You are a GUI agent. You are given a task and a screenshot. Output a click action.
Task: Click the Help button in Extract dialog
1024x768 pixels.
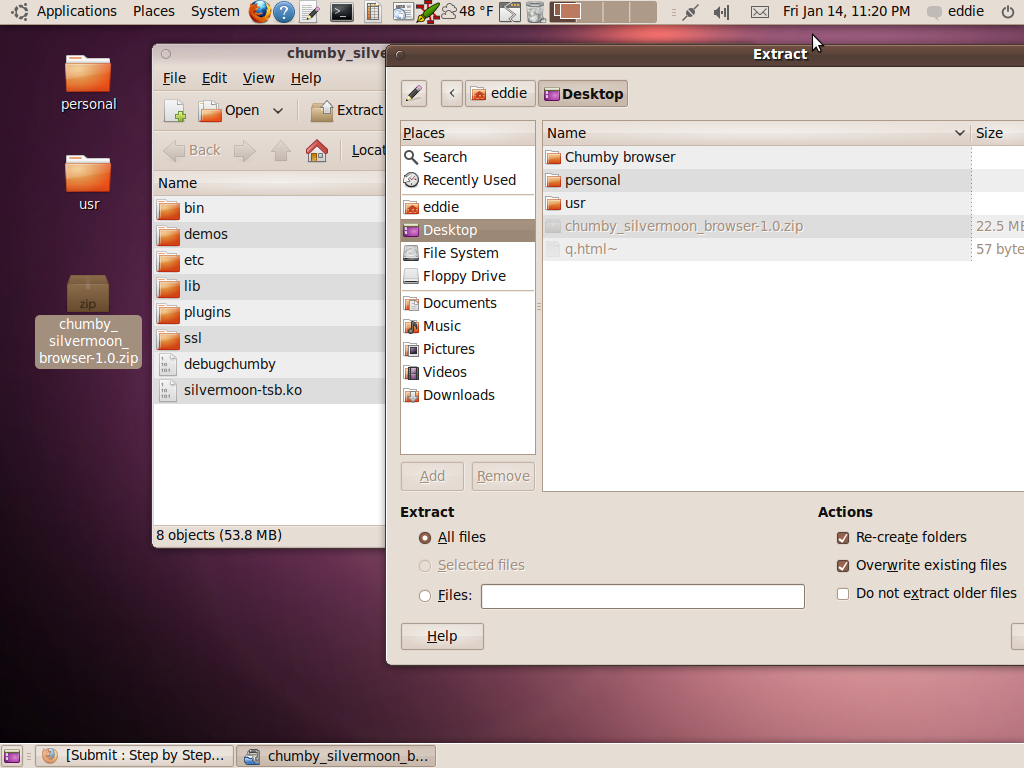click(x=442, y=636)
